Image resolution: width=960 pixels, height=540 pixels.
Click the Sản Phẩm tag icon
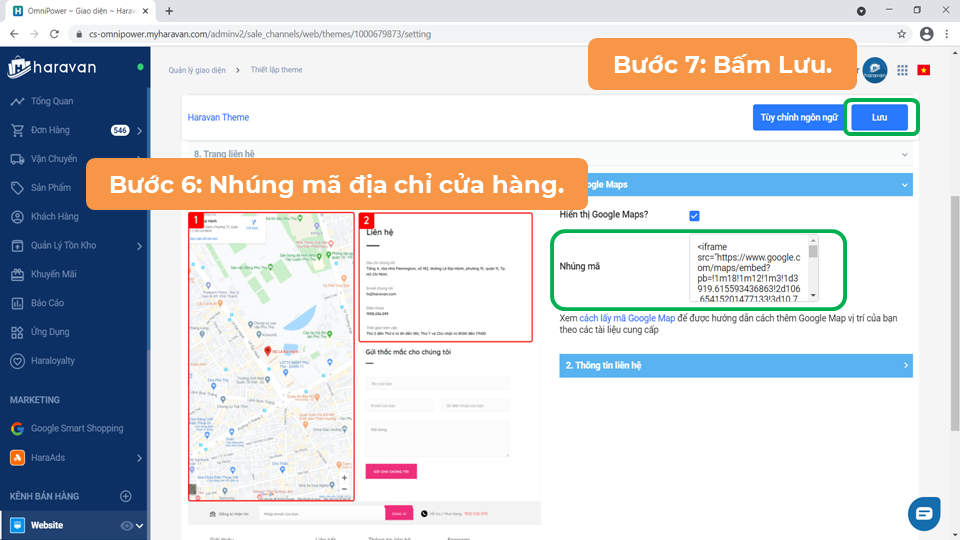pyautogui.click(x=17, y=188)
